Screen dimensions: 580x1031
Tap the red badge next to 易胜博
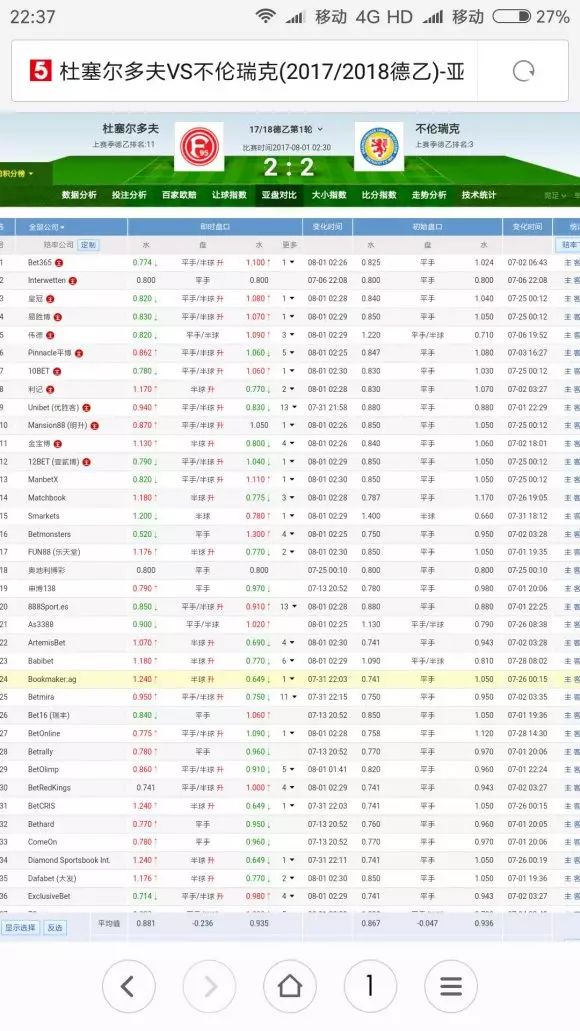click(58, 317)
